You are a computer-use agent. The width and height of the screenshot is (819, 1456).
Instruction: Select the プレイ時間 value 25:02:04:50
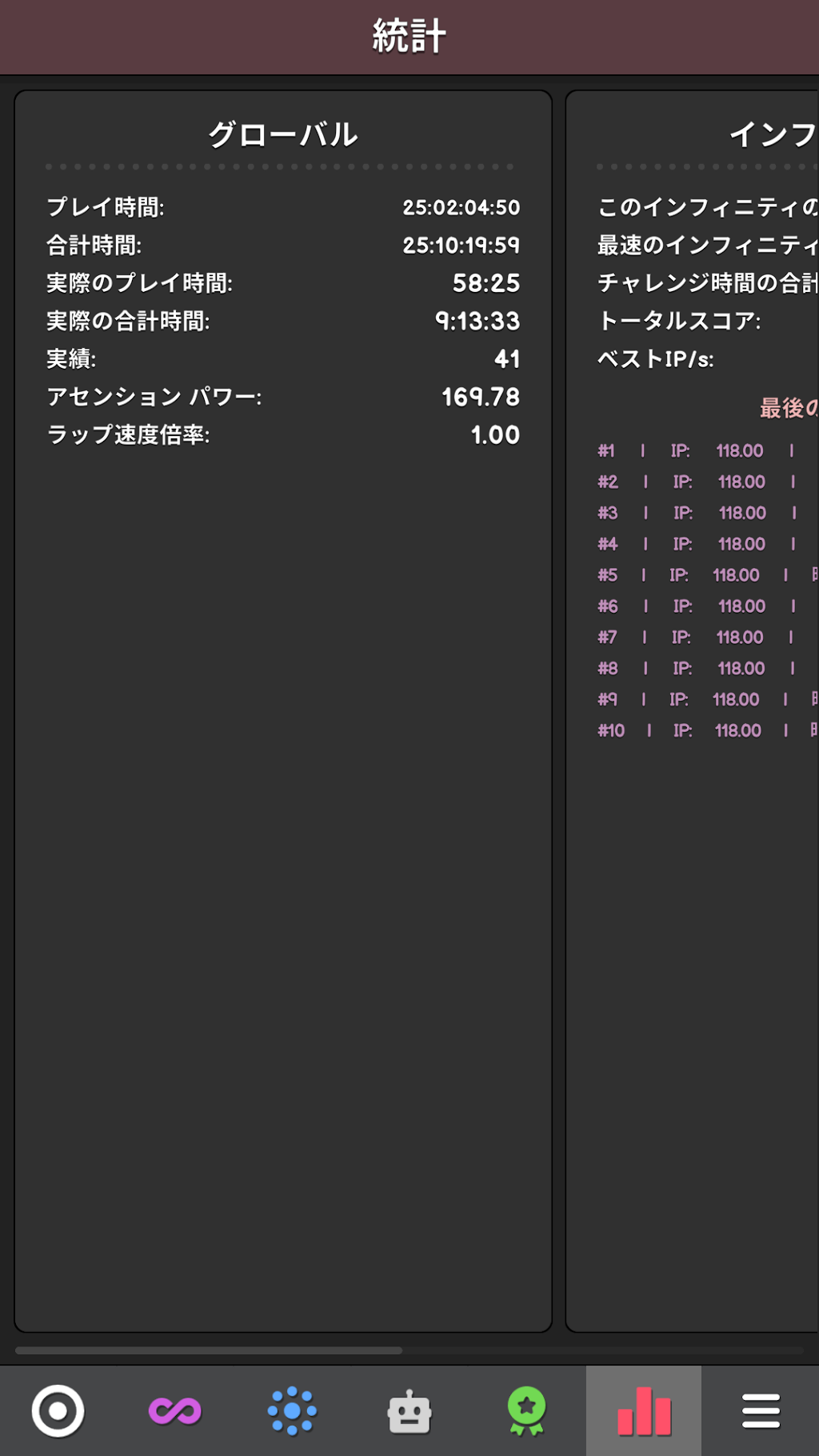coord(461,207)
